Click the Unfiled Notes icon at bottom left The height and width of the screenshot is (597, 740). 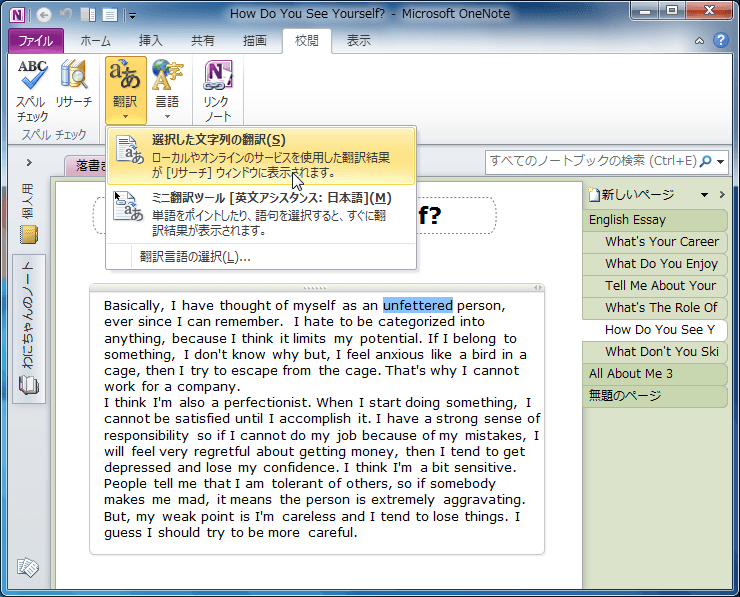click(27, 567)
